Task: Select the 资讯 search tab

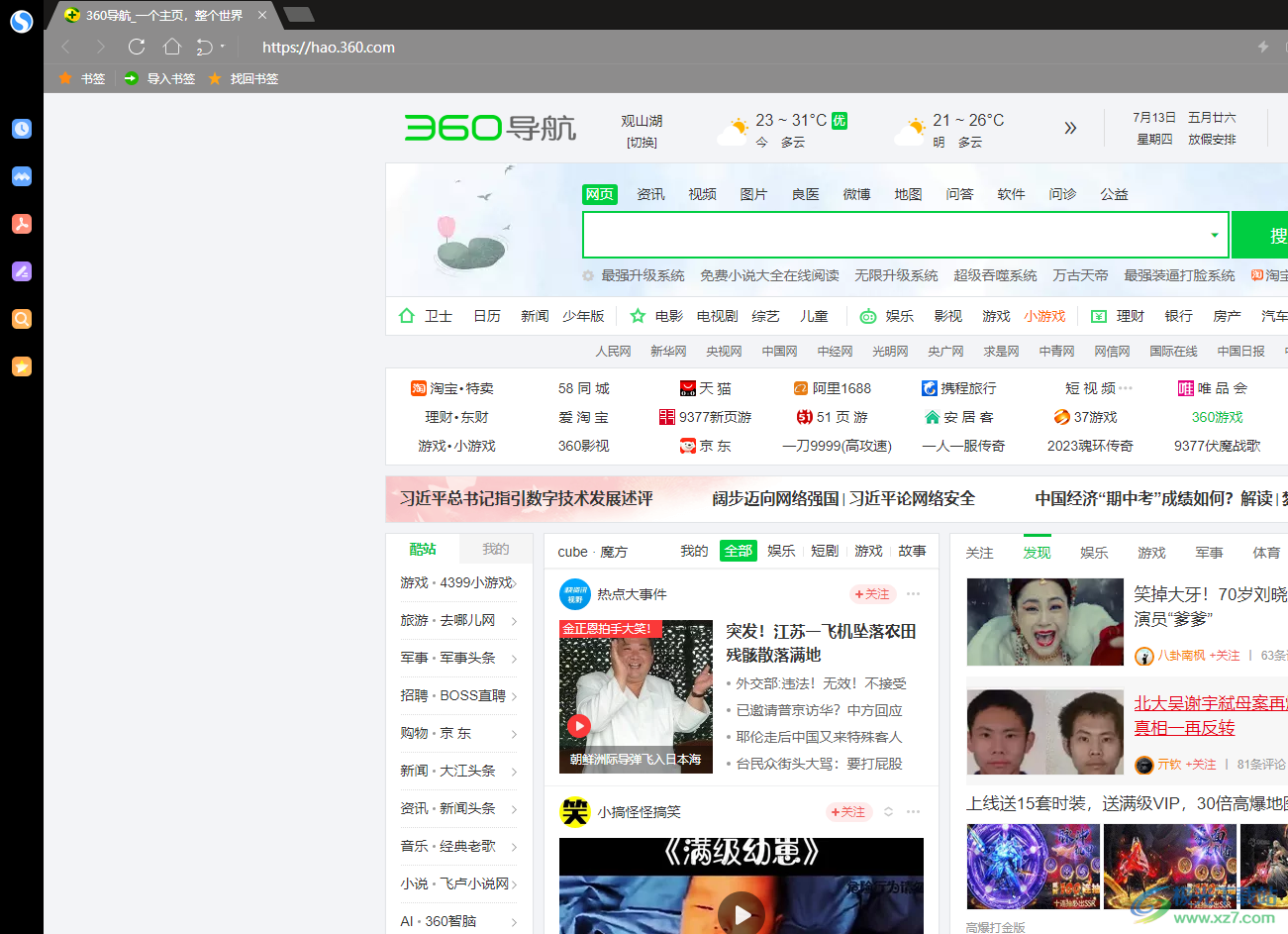Action: 650,194
